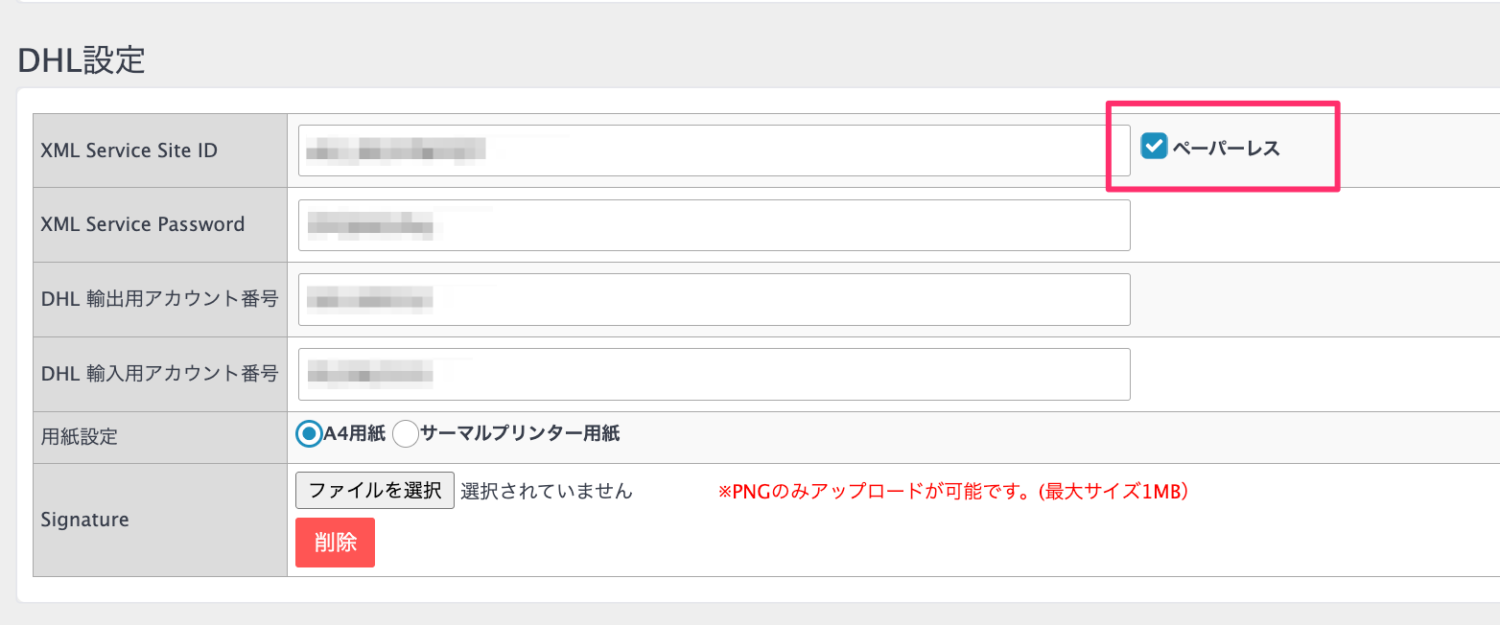The height and width of the screenshot is (625, 1500).
Task: Click the Signature row label
Action: click(85, 520)
